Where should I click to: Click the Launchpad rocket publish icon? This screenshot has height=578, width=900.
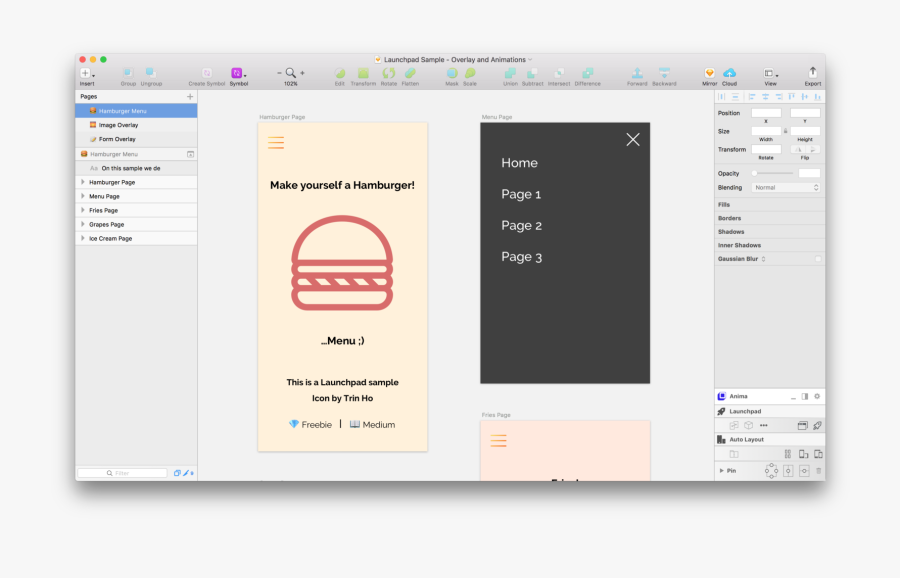[817, 425]
